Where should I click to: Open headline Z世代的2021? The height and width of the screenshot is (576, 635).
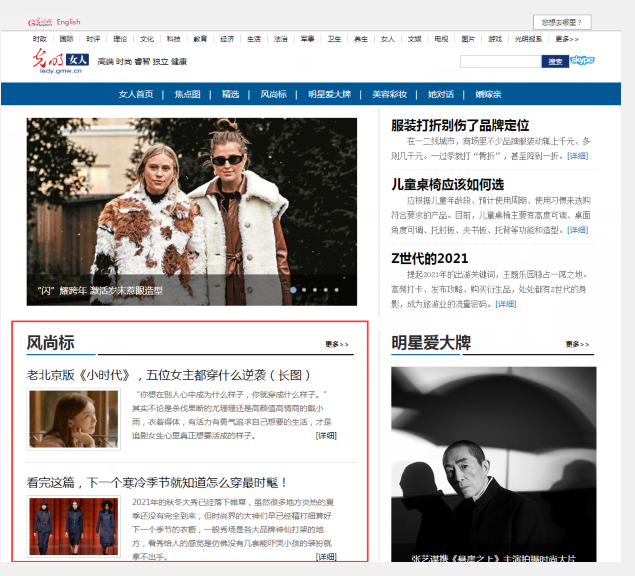(430, 258)
